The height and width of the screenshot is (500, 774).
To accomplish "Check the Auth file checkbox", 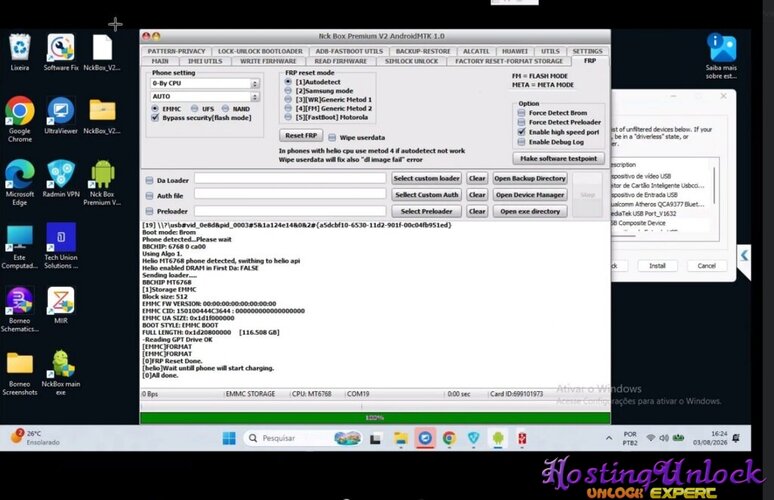I will (149, 196).
